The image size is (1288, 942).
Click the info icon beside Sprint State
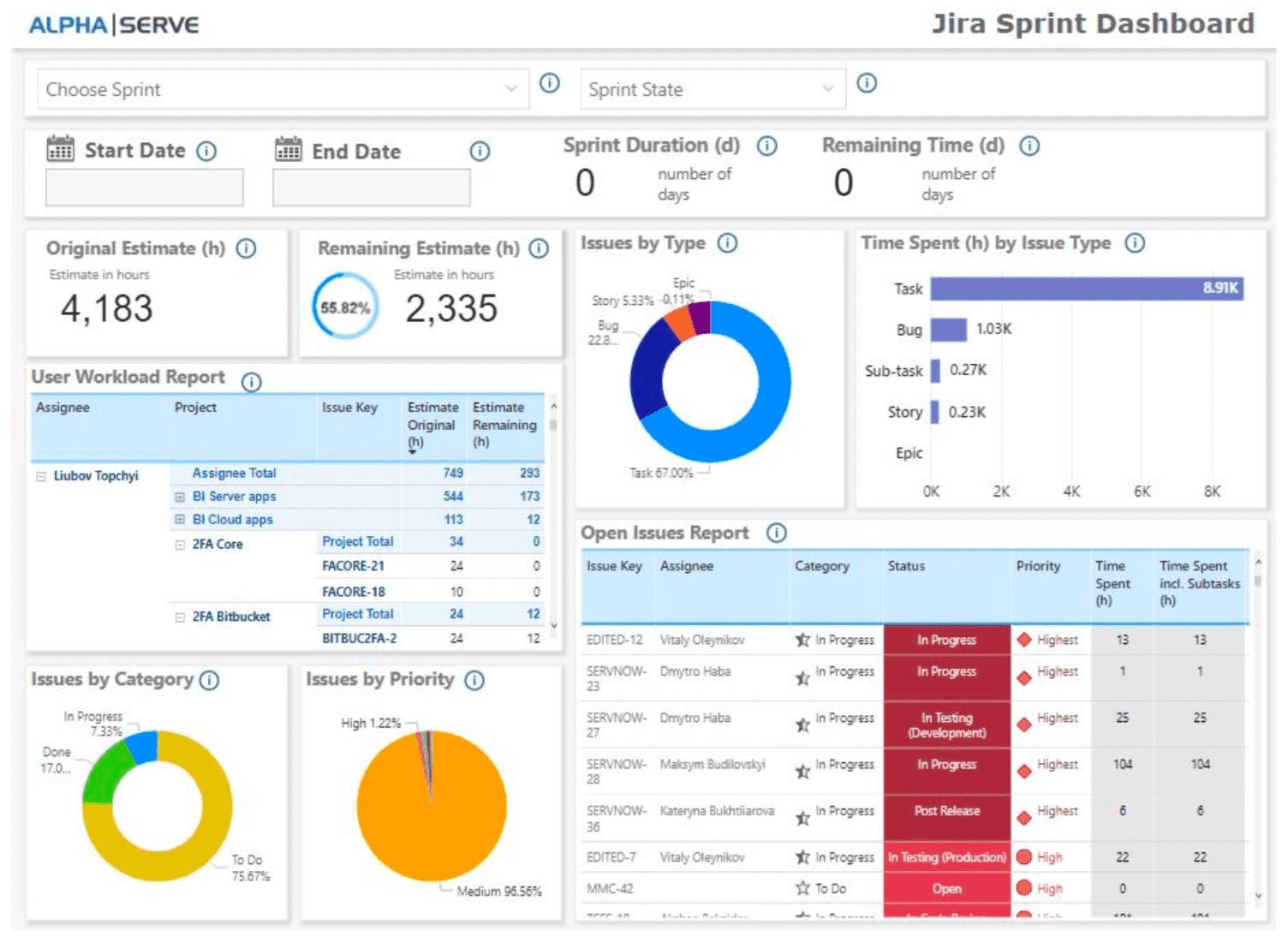coord(867,83)
